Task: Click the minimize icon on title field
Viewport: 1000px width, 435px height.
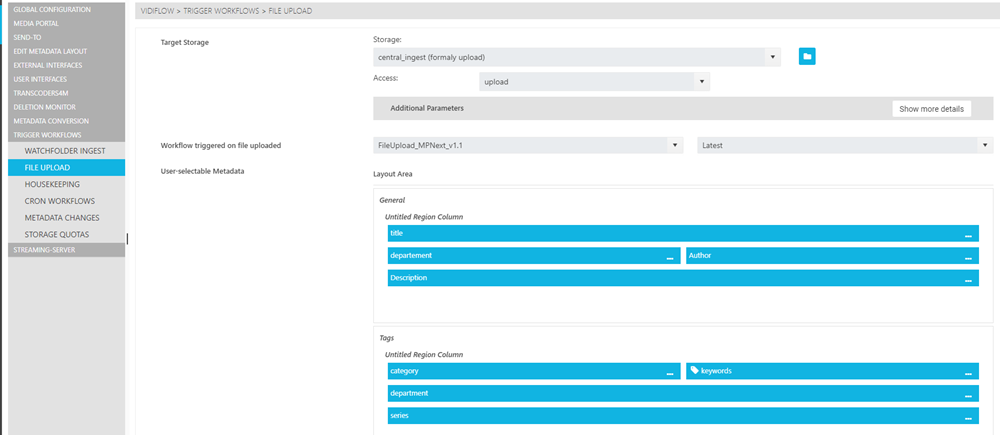Action: (x=968, y=234)
